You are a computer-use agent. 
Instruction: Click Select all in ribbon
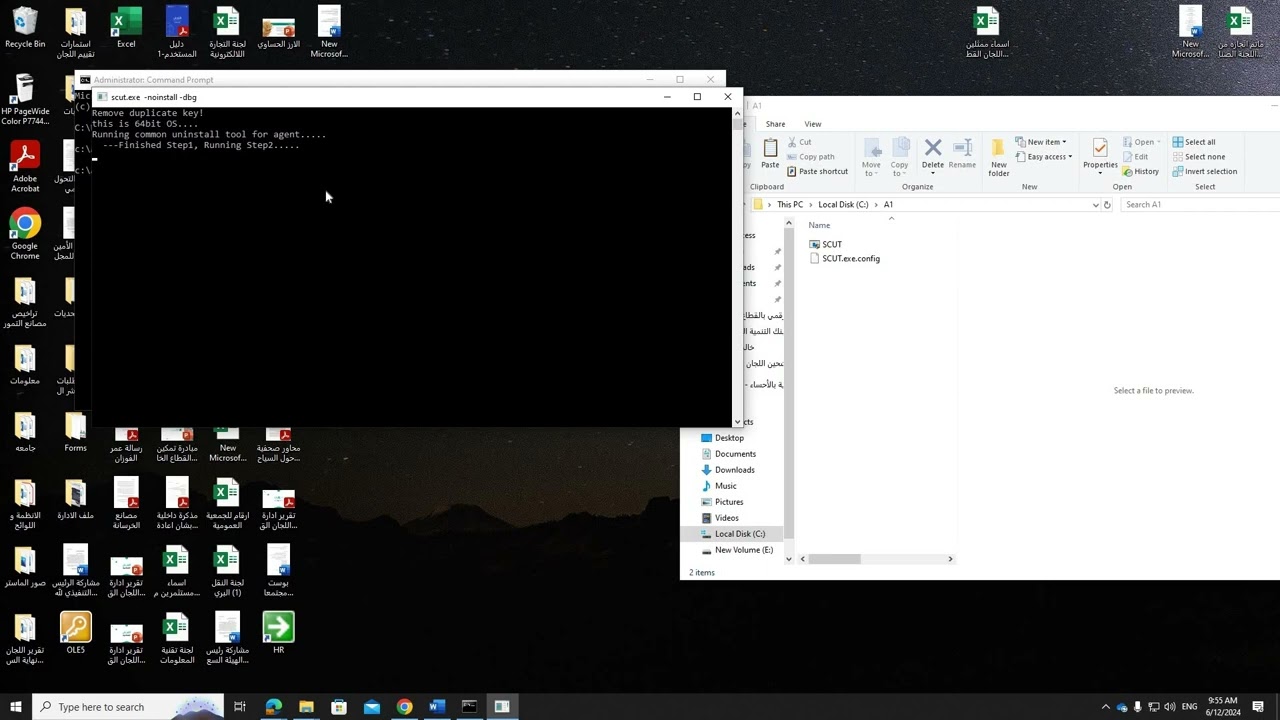pyautogui.click(x=1193, y=142)
